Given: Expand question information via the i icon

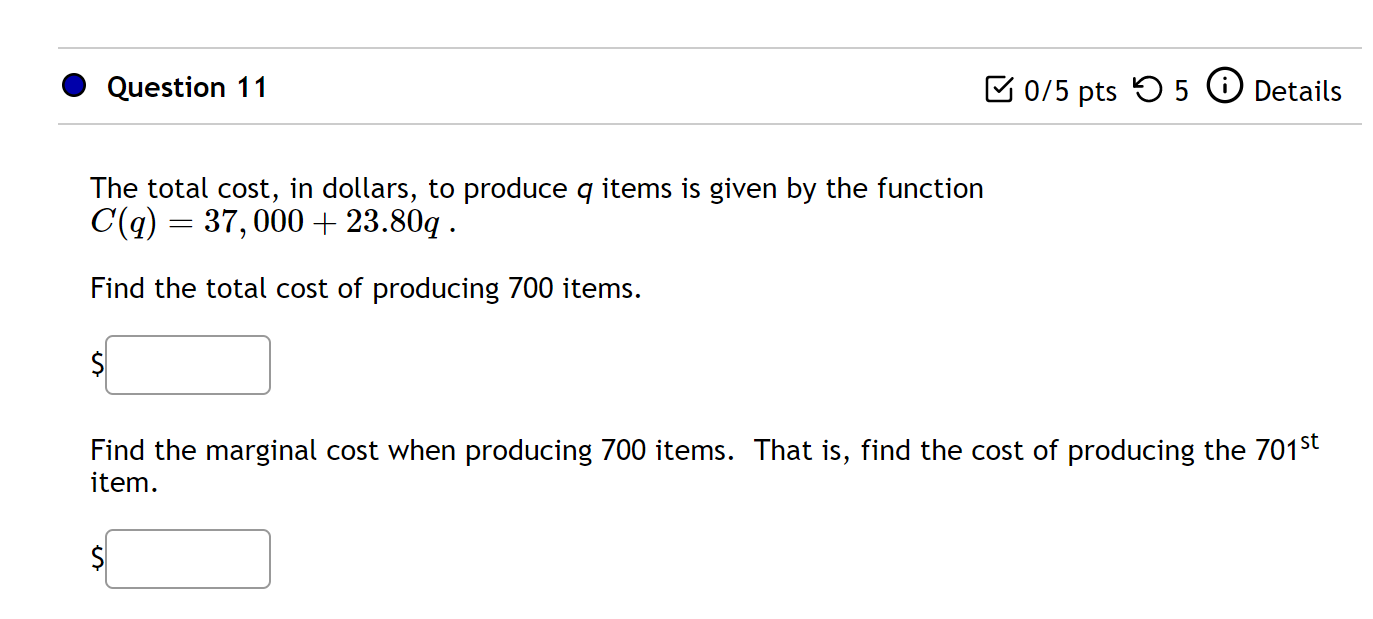Looking at the screenshot, I should [x=1224, y=88].
